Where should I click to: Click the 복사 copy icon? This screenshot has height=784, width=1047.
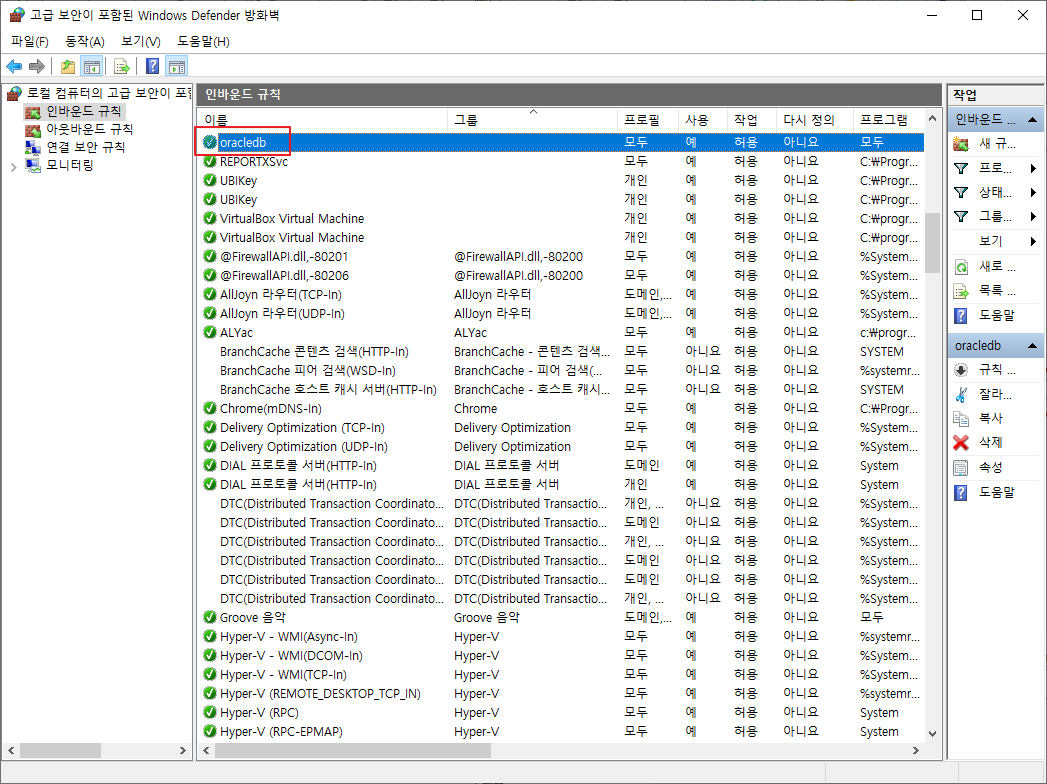[x=961, y=418]
